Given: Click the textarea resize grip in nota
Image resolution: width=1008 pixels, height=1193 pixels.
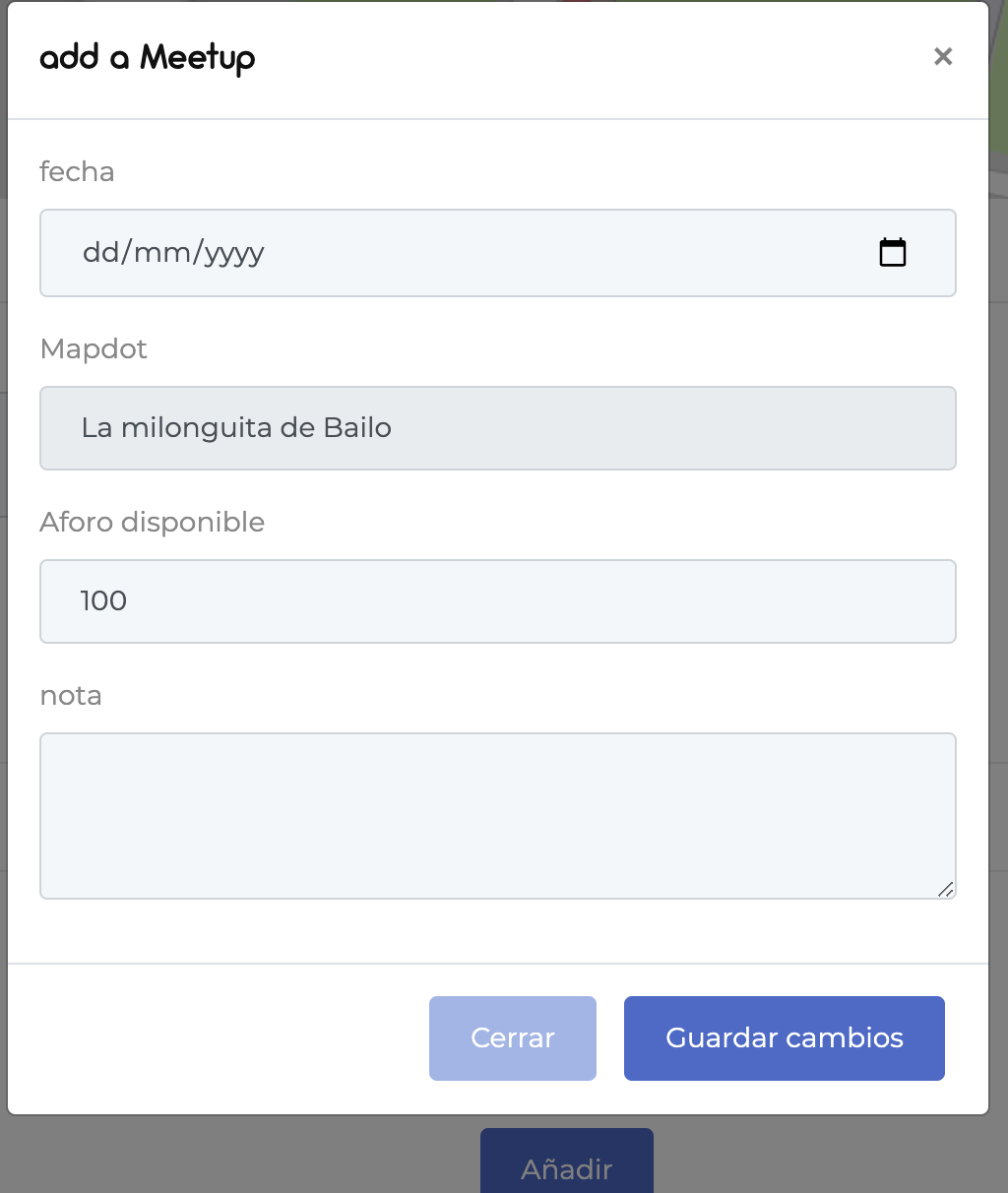Looking at the screenshot, I should [945, 889].
